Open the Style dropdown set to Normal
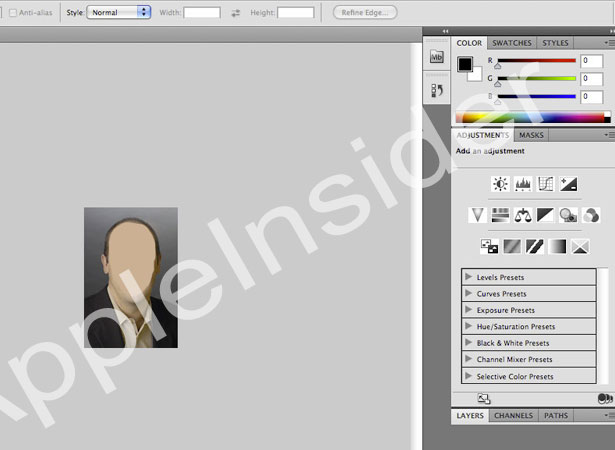The image size is (615, 450). (x=119, y=13)
